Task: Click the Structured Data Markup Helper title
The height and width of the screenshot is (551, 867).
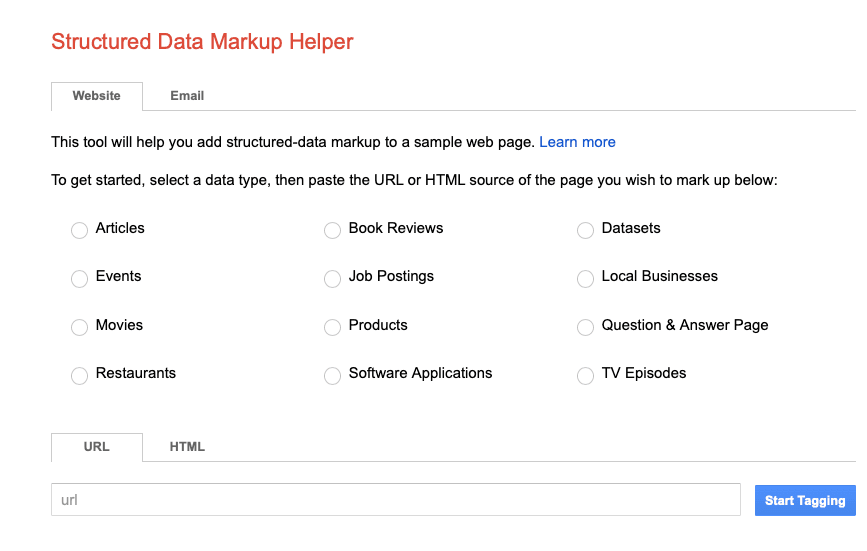Action: point(202,42)
